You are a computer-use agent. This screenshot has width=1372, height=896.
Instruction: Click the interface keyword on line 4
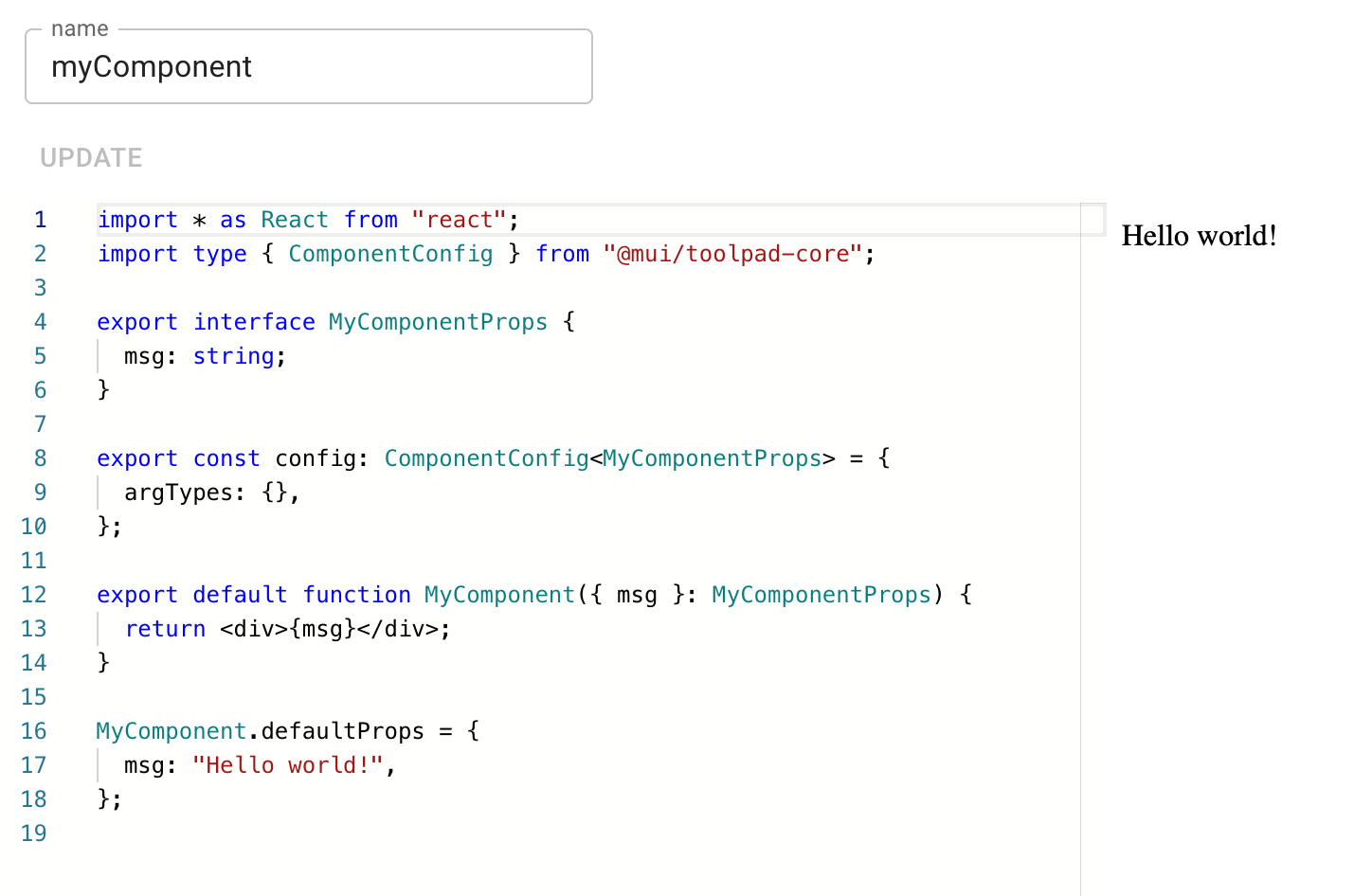point(254,322)
